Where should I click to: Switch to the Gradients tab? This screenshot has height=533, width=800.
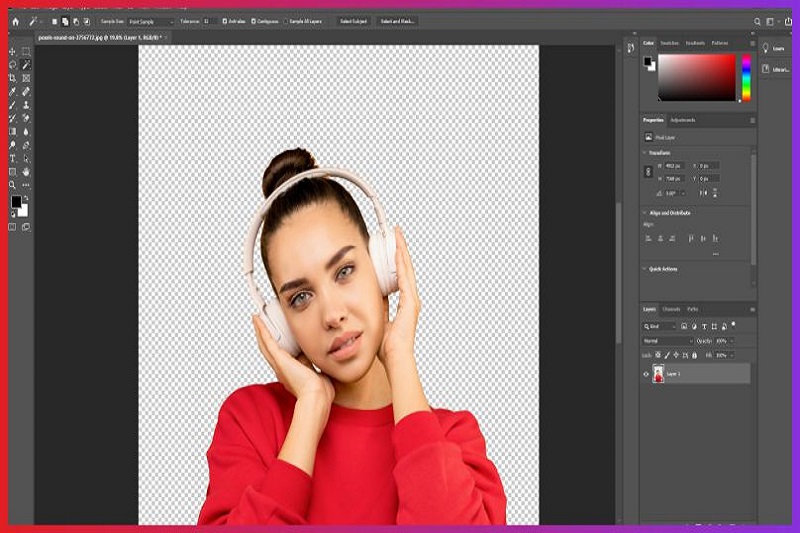pos(695,43)
